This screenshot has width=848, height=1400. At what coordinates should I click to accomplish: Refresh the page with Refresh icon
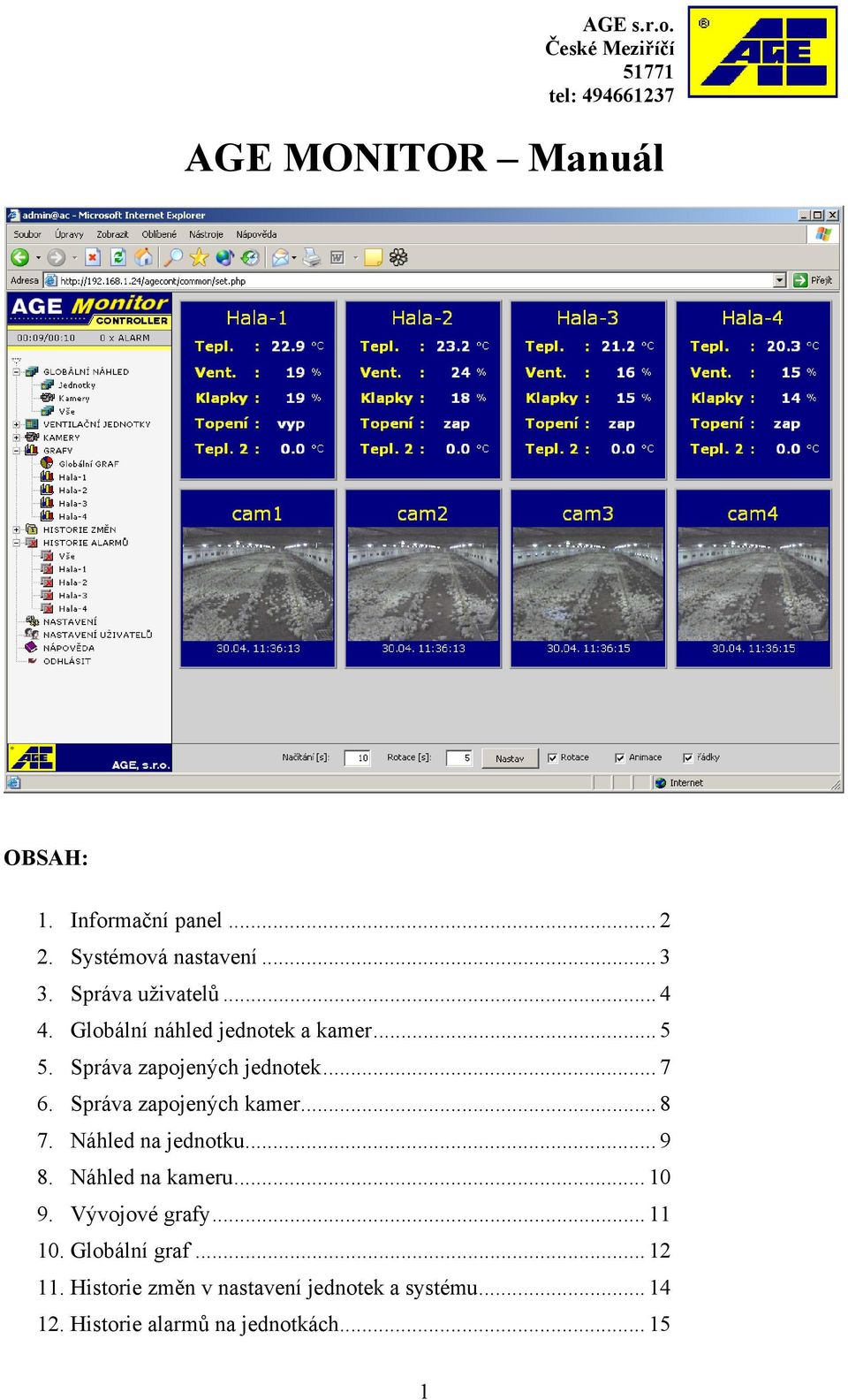pyautogui.click(x=117, y=257)
